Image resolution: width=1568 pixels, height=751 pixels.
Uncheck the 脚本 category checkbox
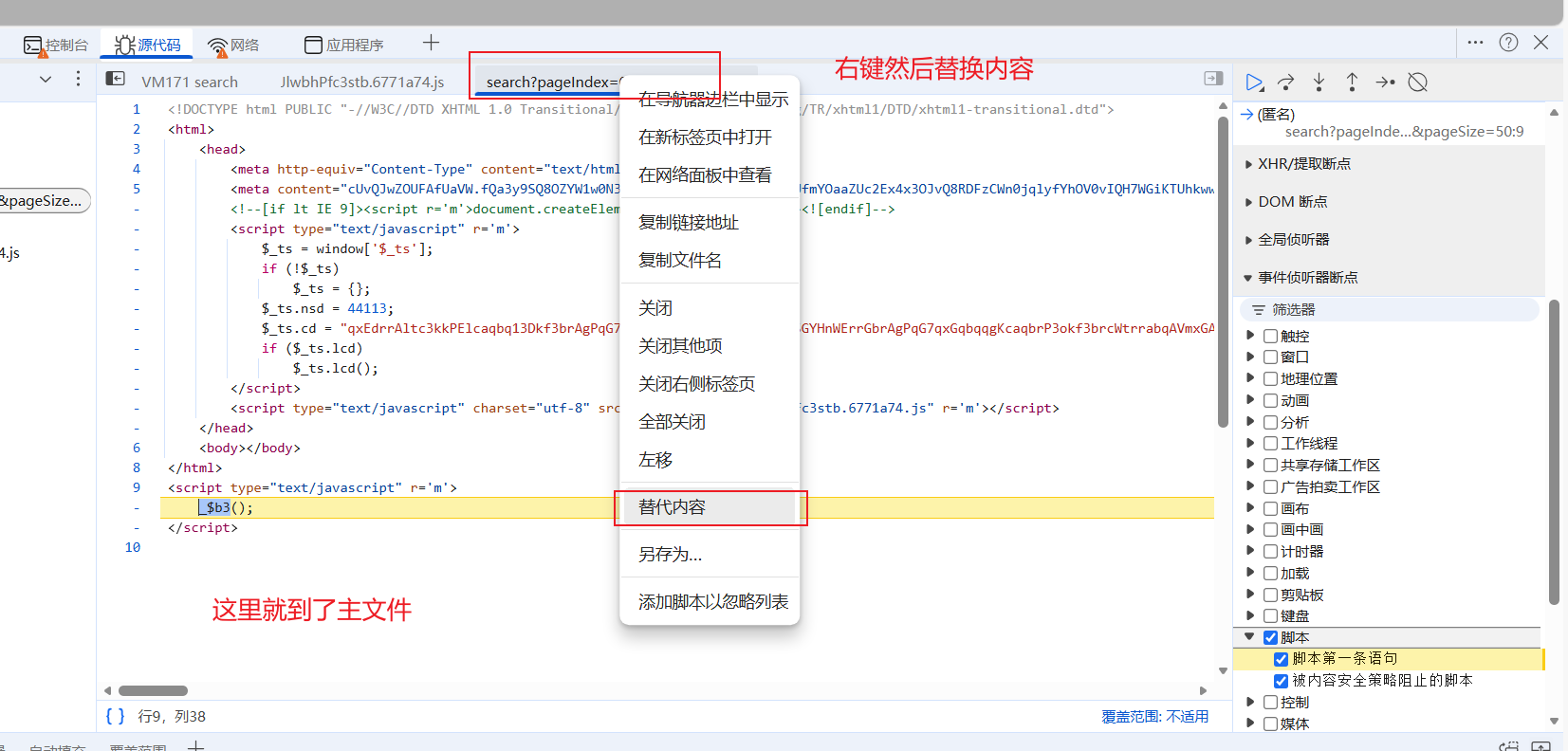1270,637
